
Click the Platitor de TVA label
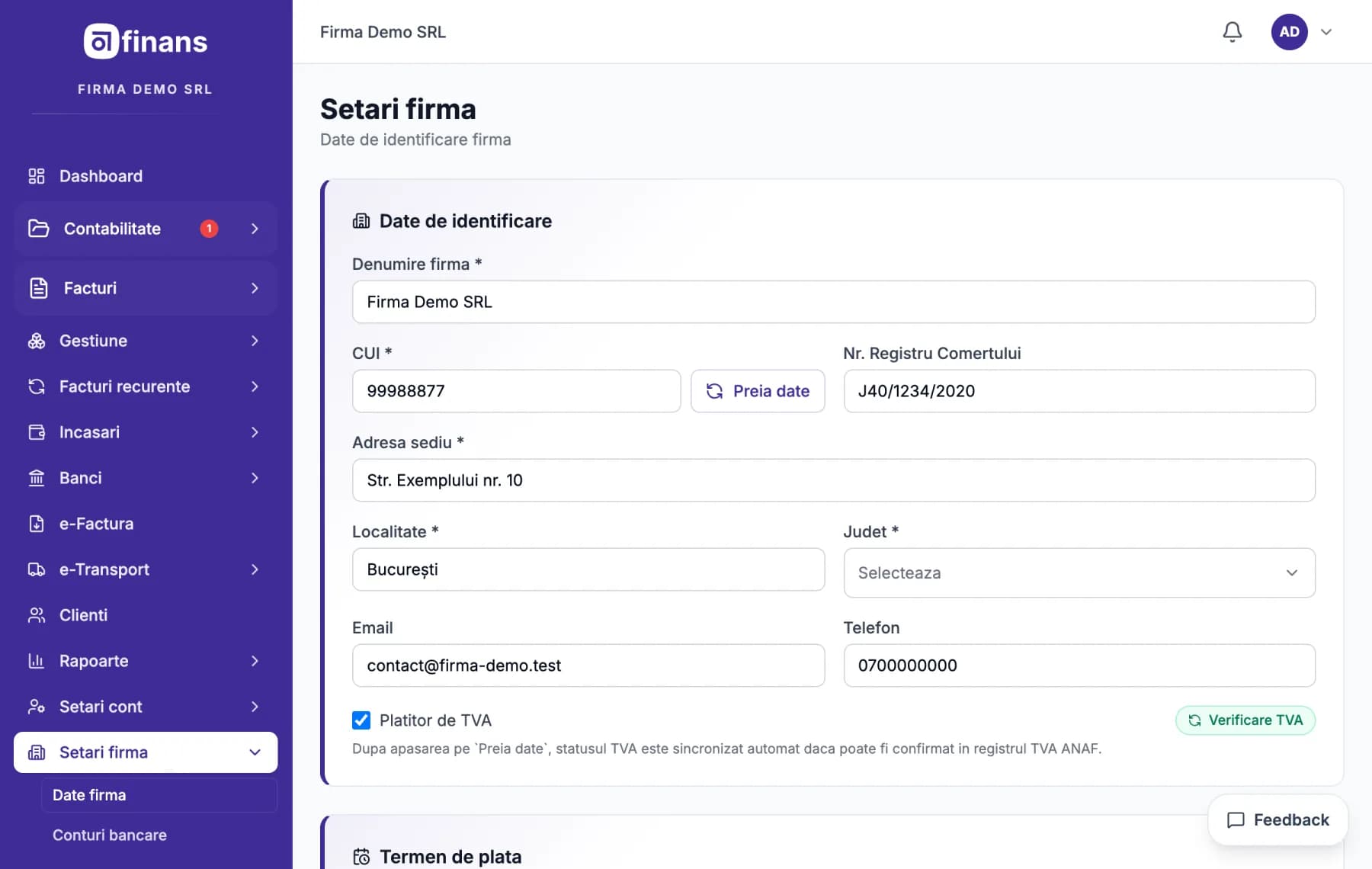(x=435, y=720)
